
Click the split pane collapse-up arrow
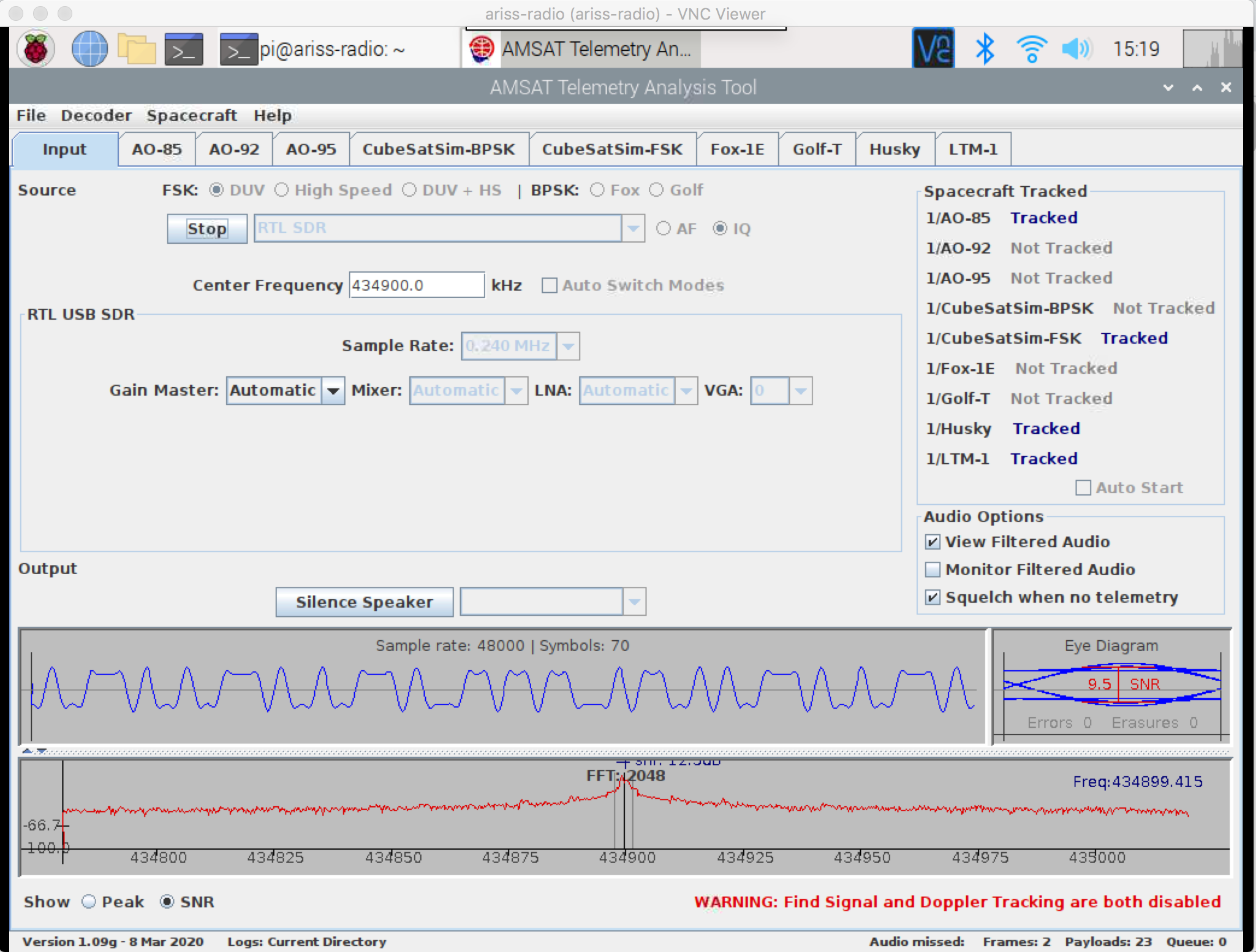(27, 750)
